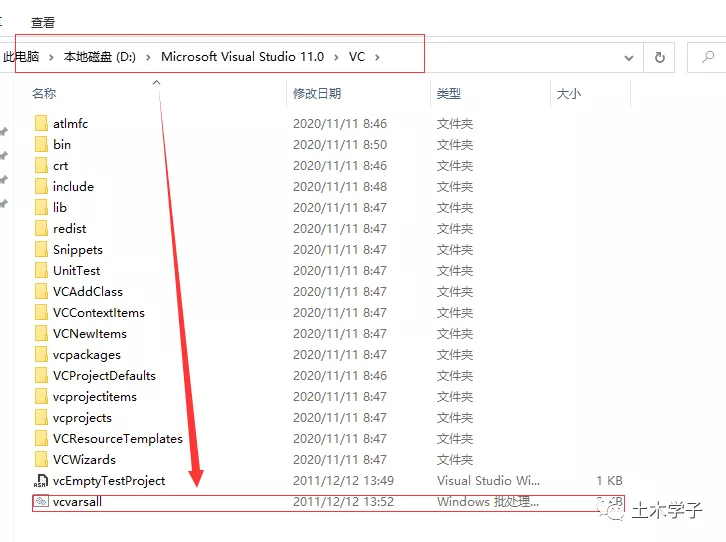Select the vcprojectitems folder icon
Screen dimensions: 726x542
point(41,397)
